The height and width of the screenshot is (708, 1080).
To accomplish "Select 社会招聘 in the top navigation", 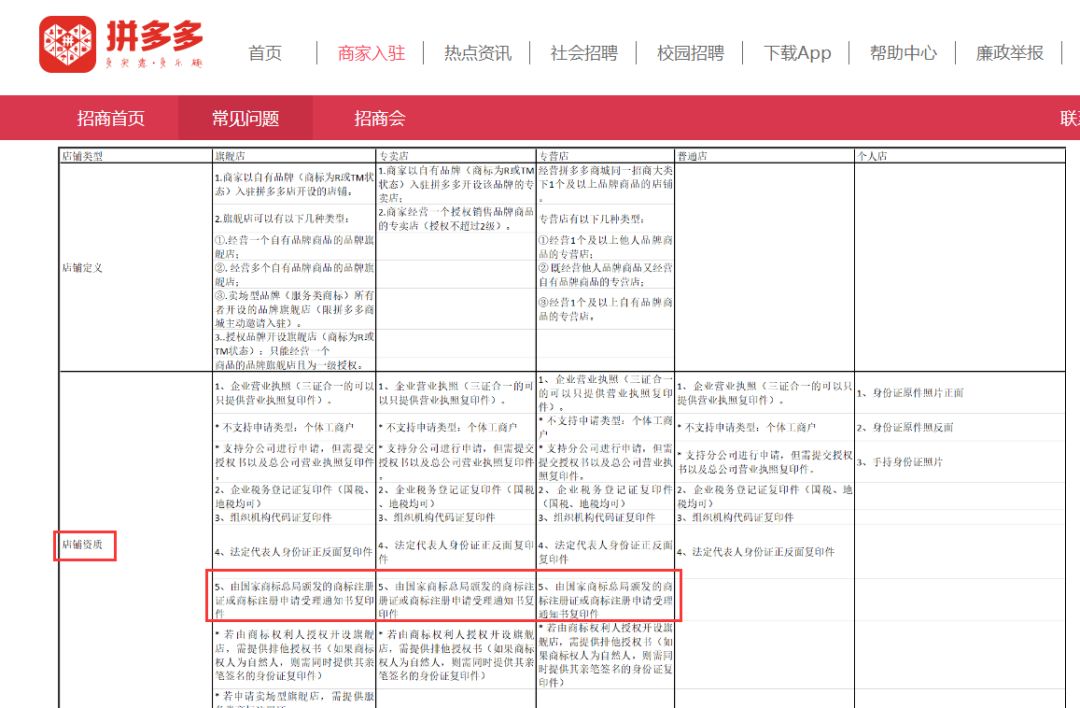I will [x=584, y=53].
